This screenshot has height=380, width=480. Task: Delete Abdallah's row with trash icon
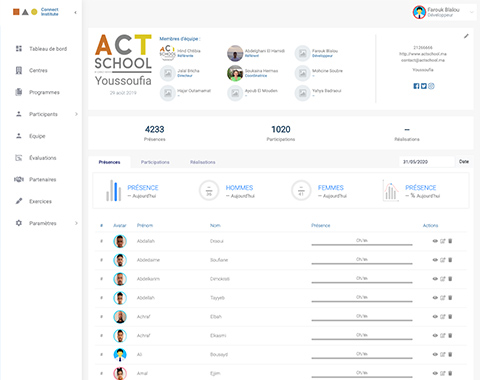450,241
